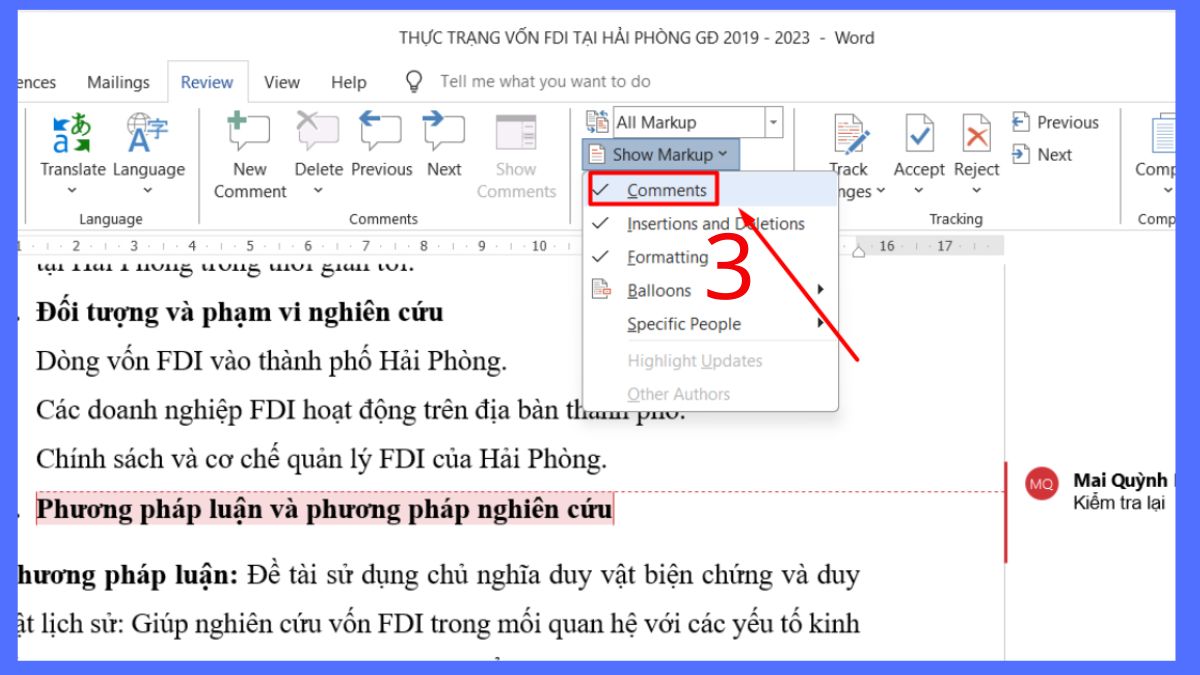The image size is (1200, 675).
Task: Toggle Comments visibility in Show Markup
Action: point(666,190)
